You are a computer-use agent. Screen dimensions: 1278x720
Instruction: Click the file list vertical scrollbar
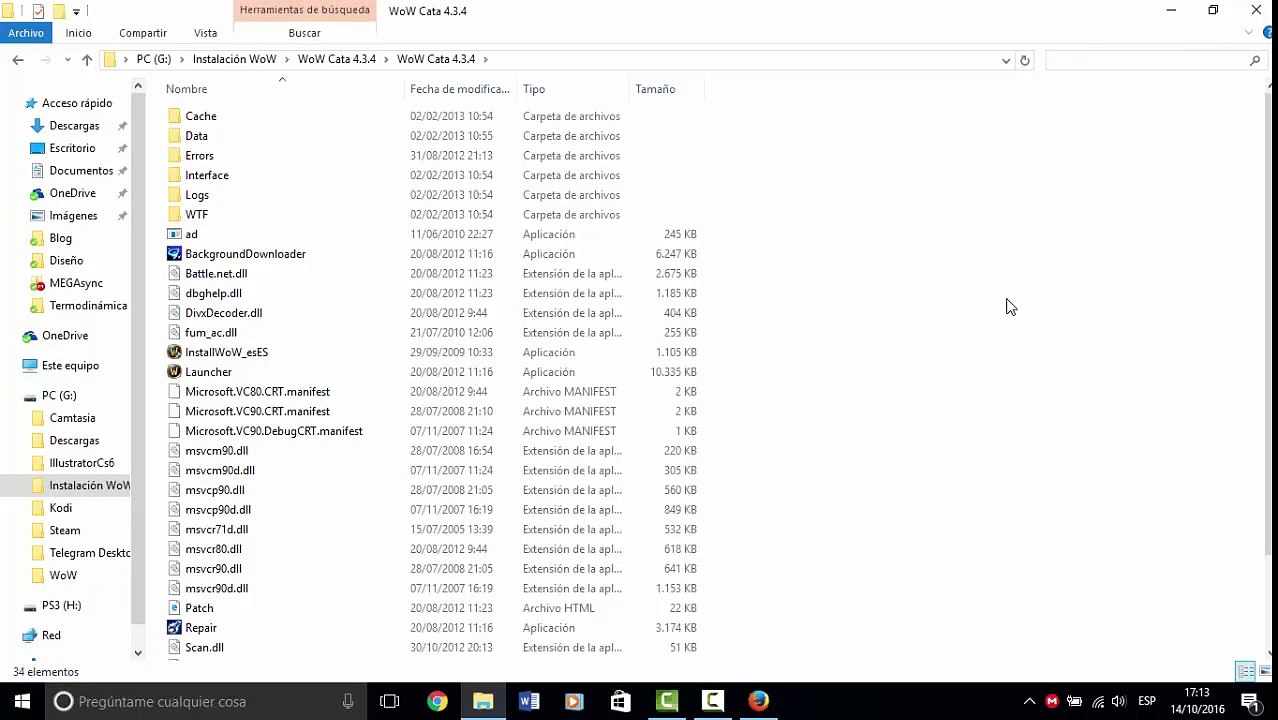click(1271, 325)
